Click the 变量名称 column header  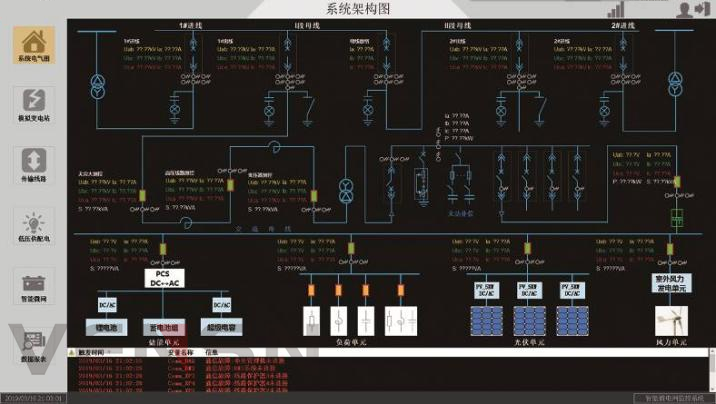coord(181,352)
